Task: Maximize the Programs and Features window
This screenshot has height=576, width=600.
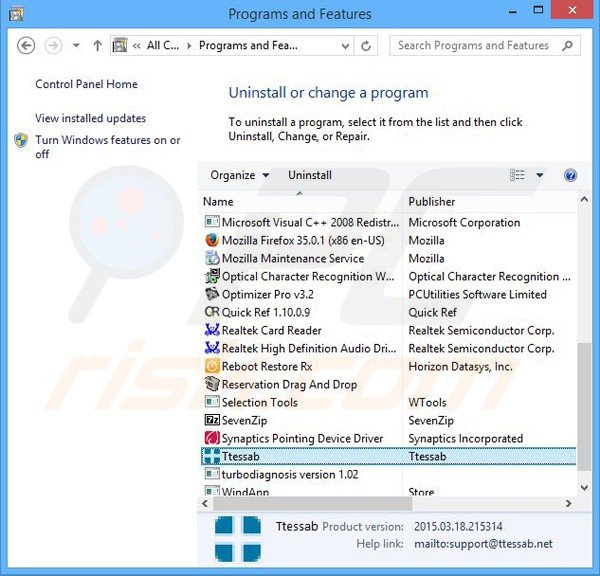Action: 538,10
